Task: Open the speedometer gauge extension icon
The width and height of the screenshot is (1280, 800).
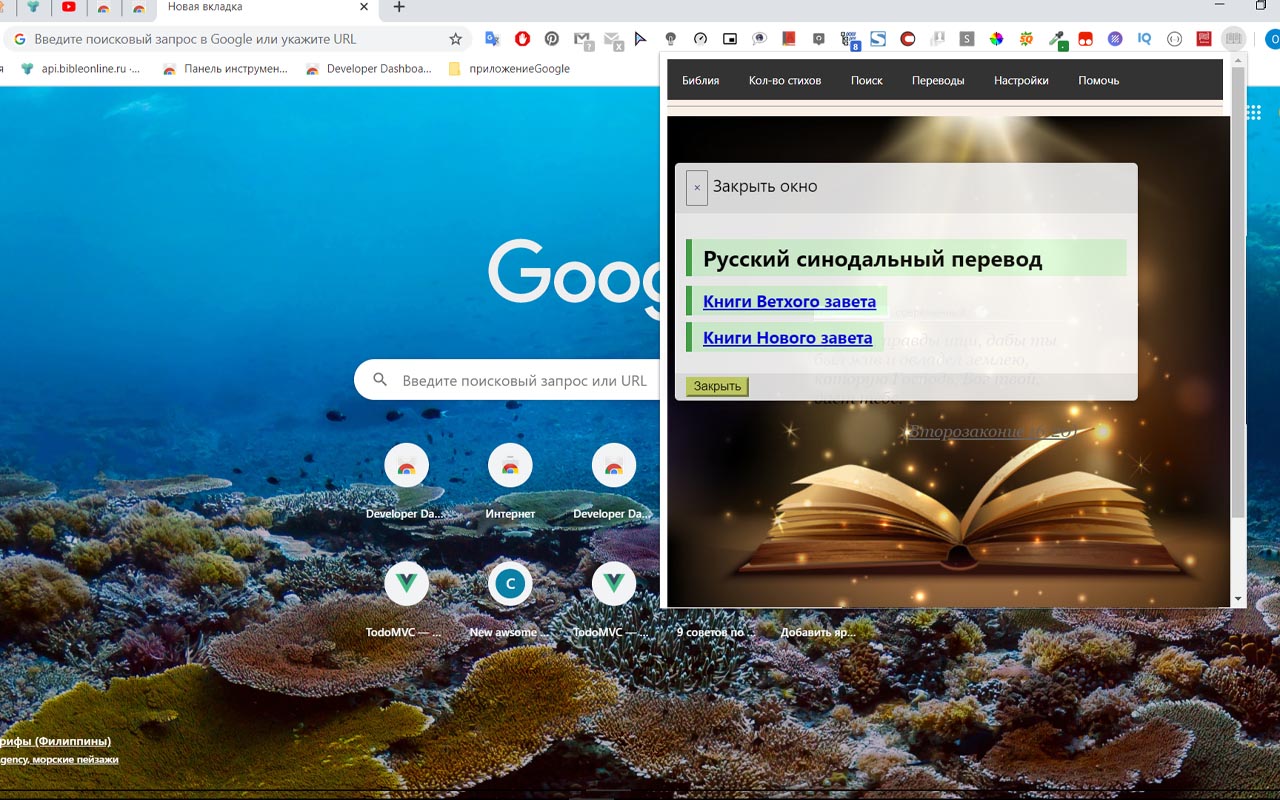Action: [x=700, y=39]
